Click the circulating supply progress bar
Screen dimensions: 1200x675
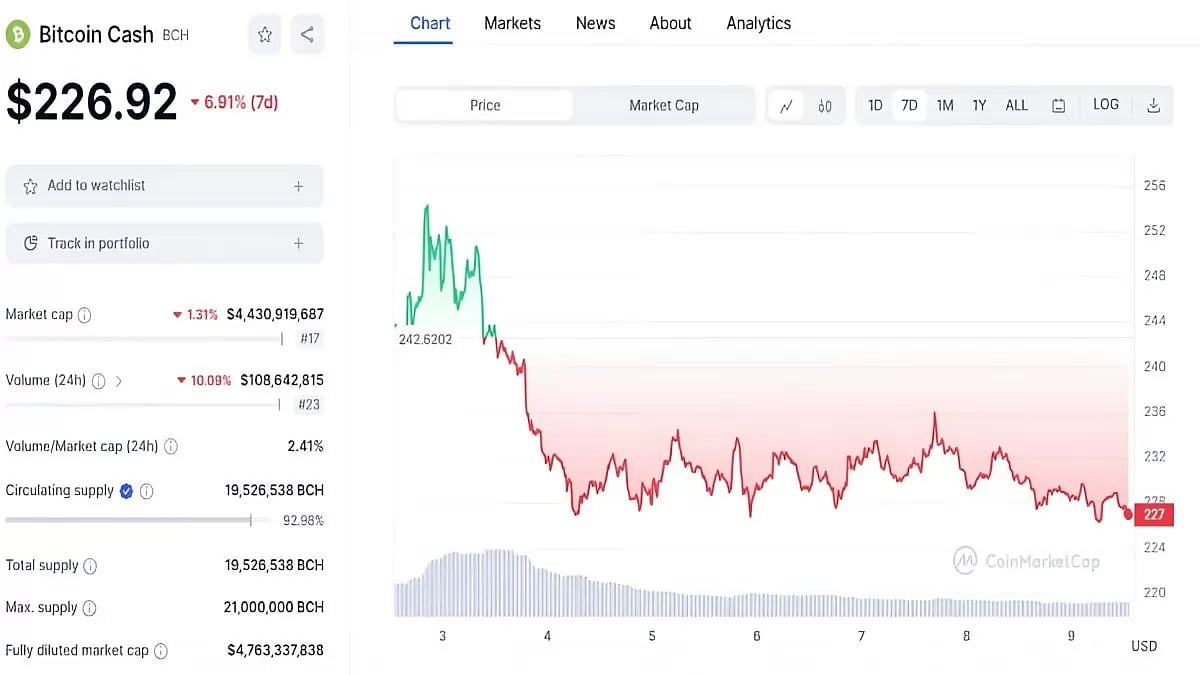coord(128,520)
